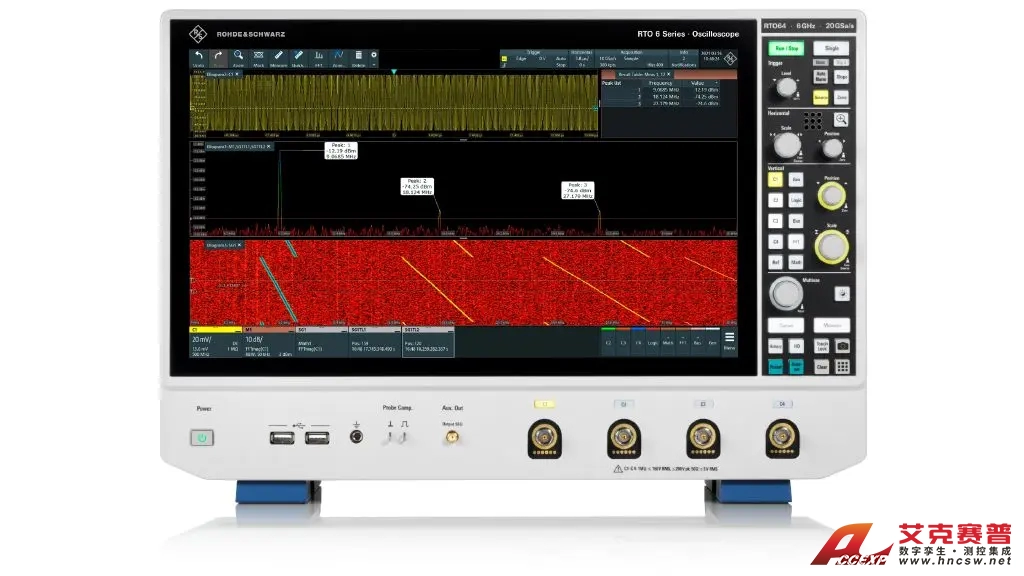Adjust the Horizontal Scale knob
Image resolution: width=1024 pixels, height=576 pixels.
(787, 145)
